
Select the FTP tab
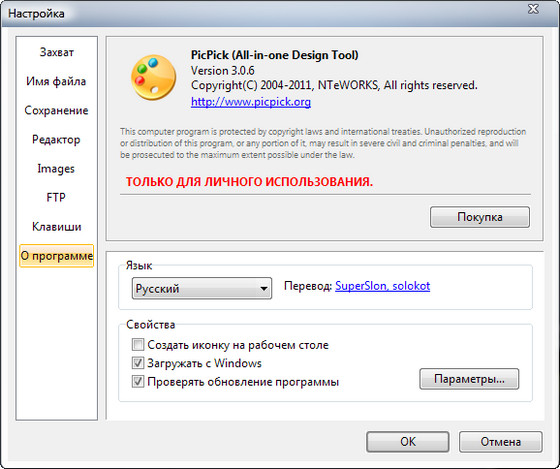pyautogui.click(x=56, y=198)
